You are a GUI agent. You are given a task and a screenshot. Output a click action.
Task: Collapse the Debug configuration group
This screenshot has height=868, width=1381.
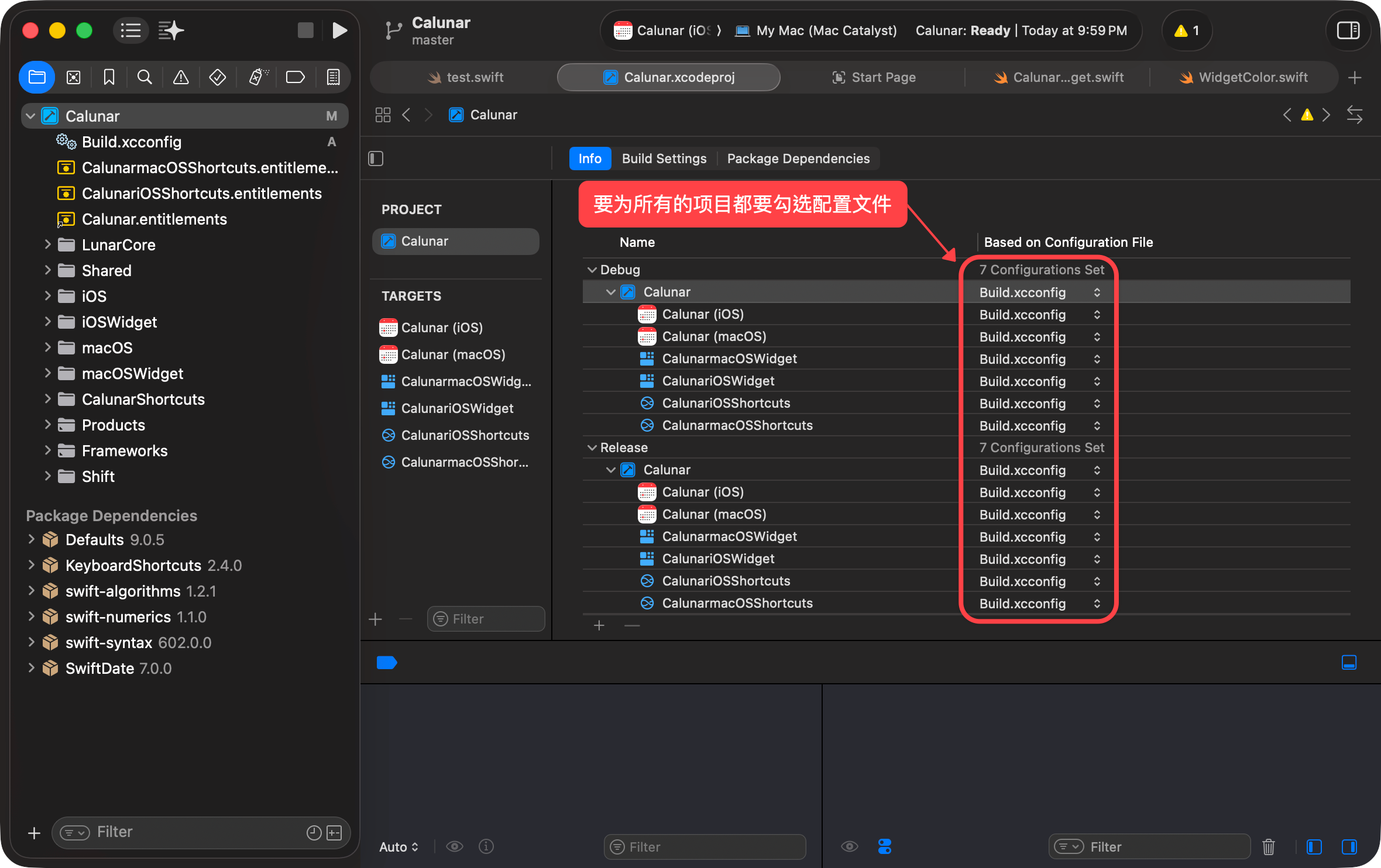tap(592, 270)
